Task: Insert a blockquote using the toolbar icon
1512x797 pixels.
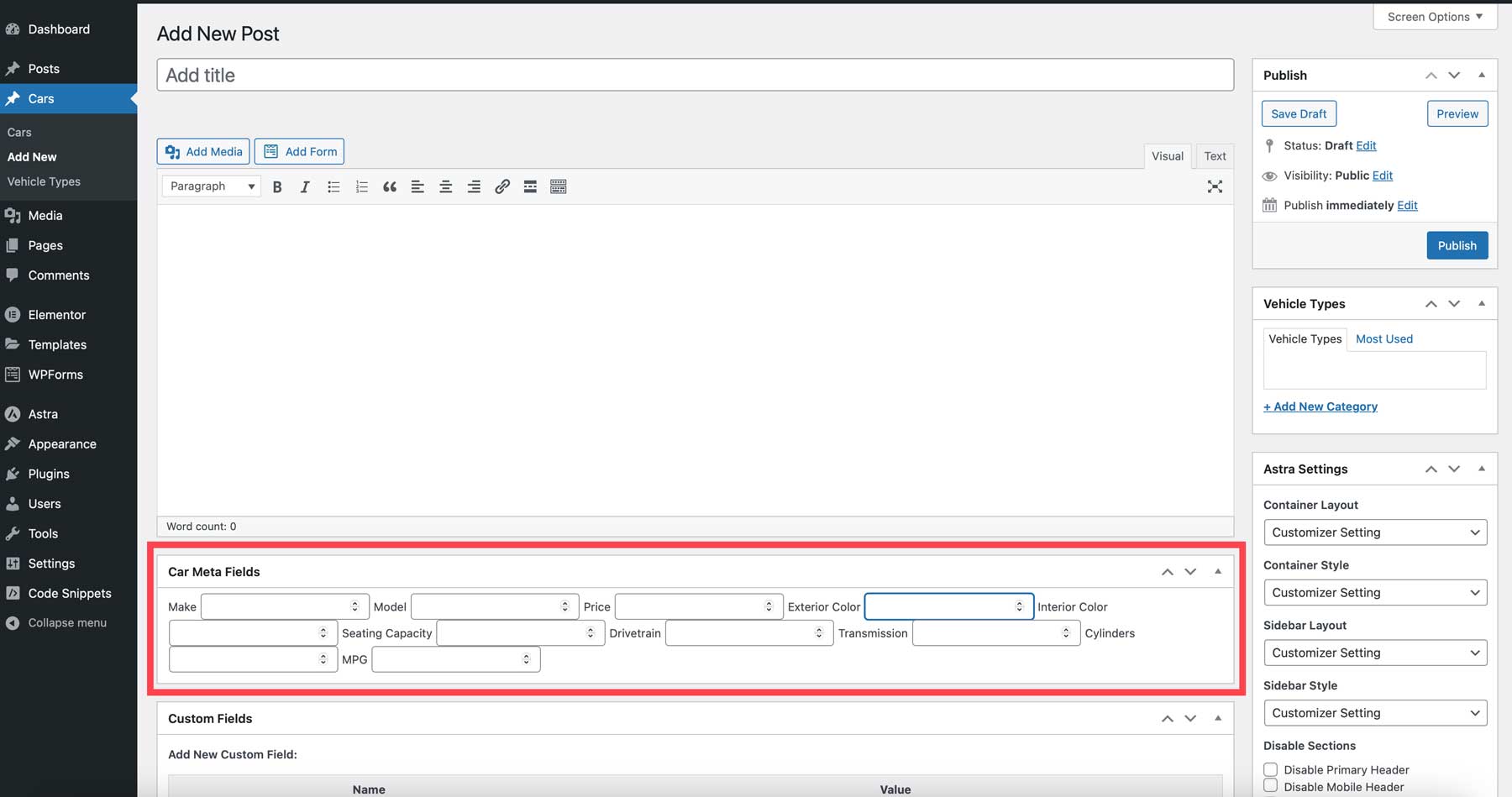Action: tap(390, 186)
